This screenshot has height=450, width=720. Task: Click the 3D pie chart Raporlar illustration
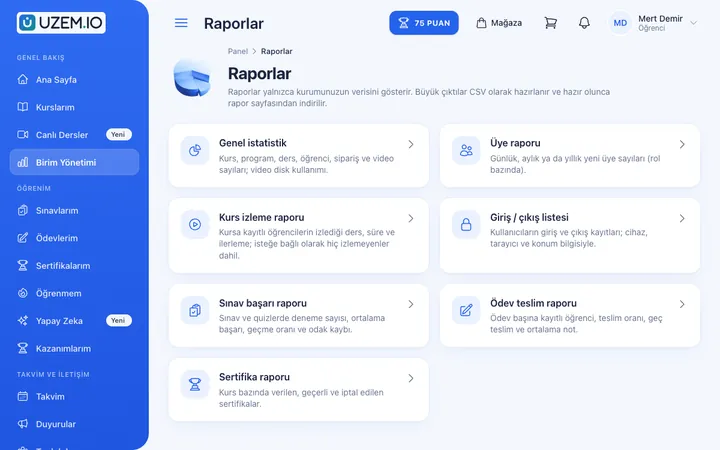192,78
